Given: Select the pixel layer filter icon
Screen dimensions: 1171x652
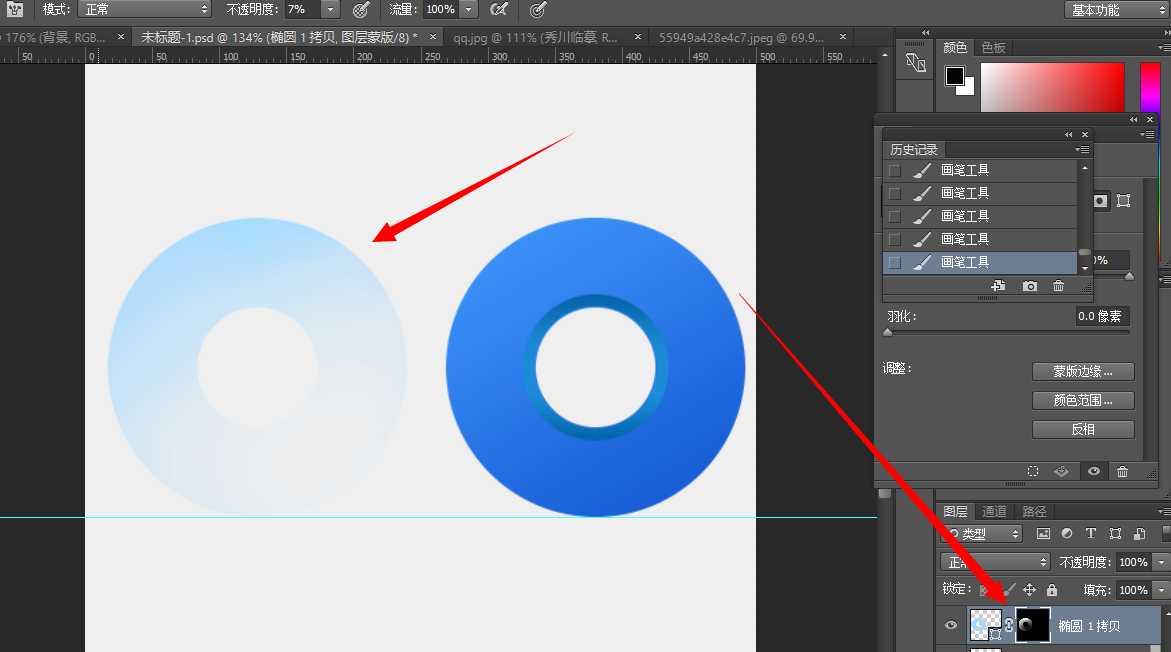Looking at the screenshot, I should coord(1044,533).
